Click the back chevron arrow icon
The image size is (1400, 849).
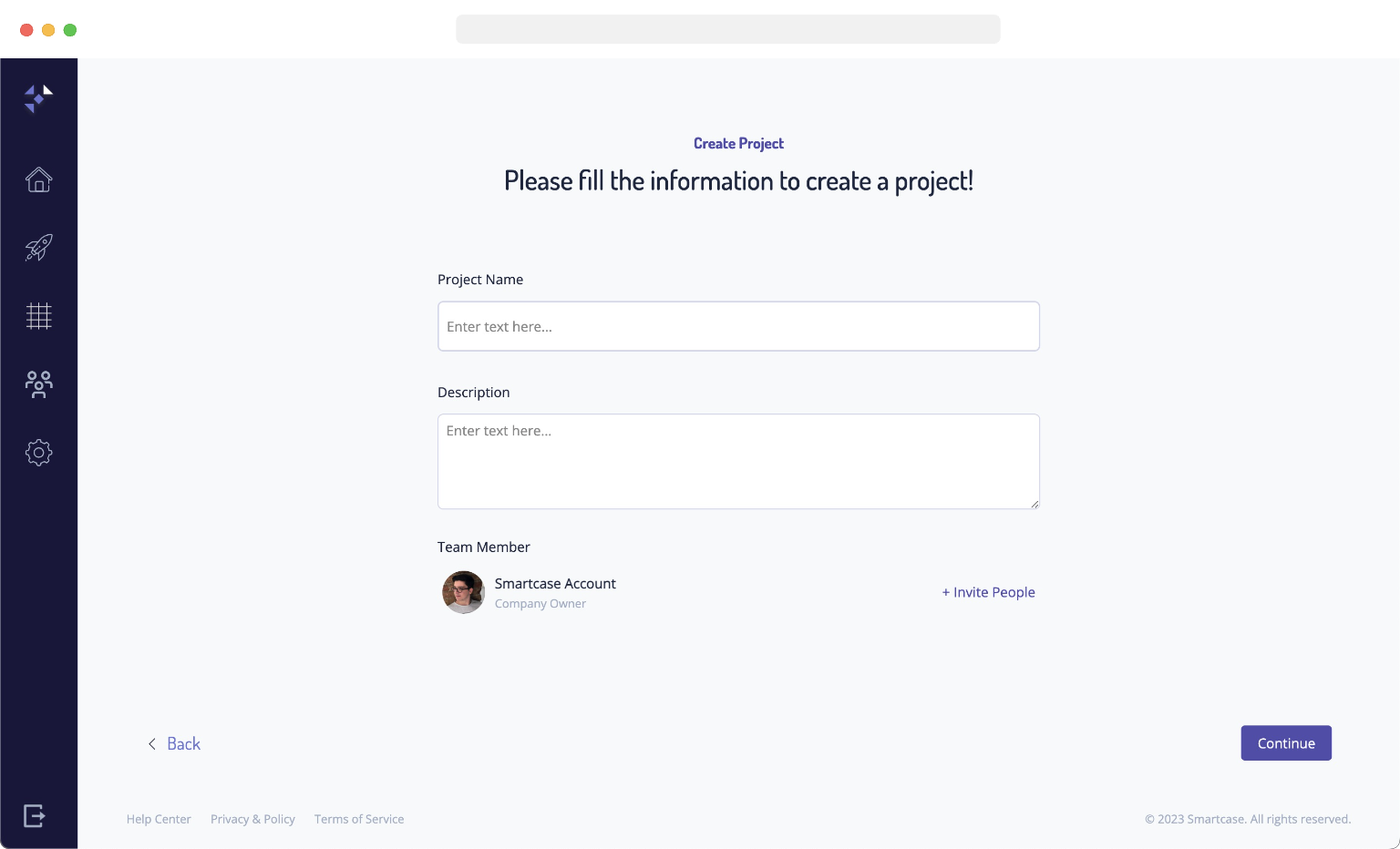pos(152,744)
